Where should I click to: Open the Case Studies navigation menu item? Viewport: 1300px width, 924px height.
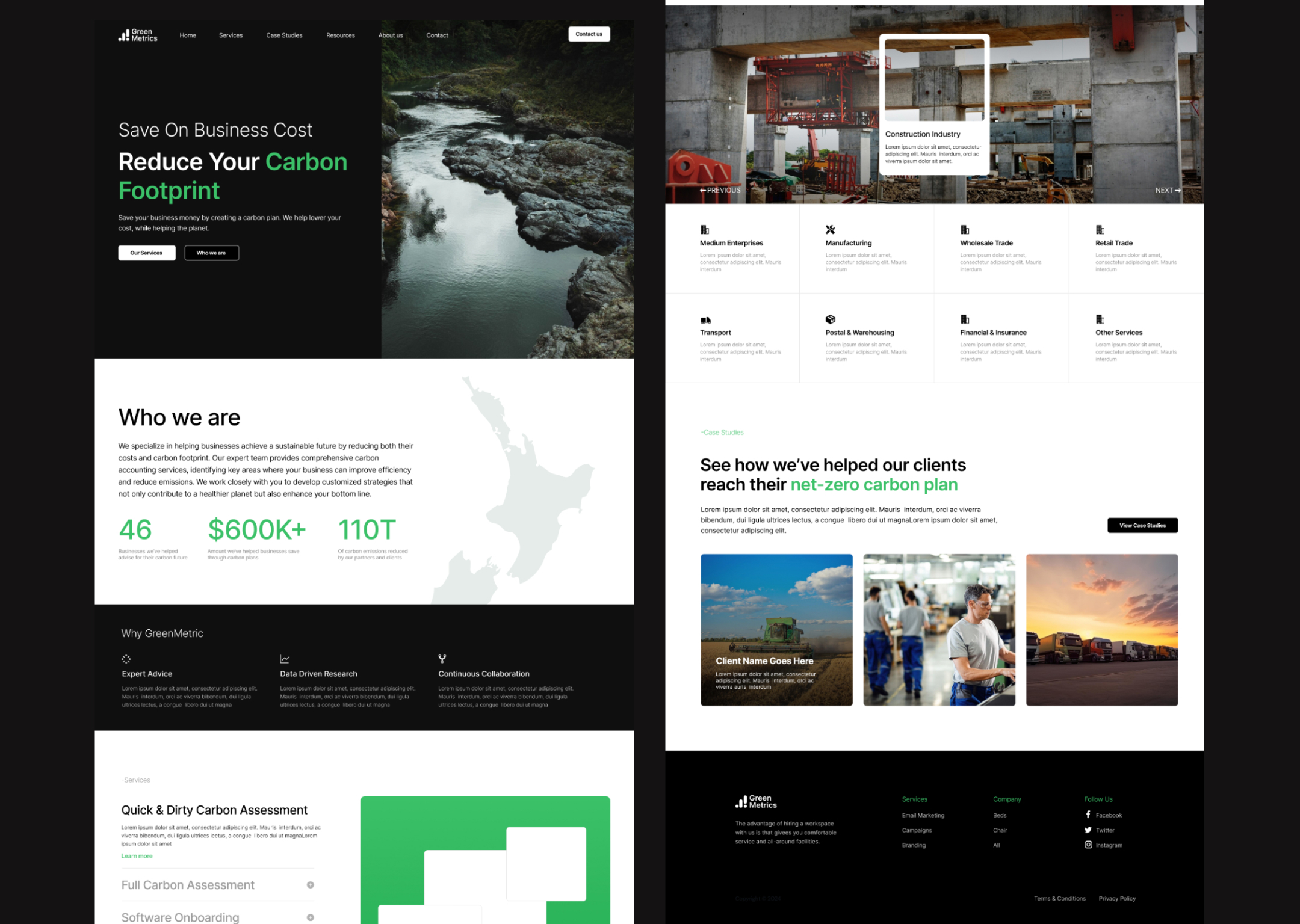coord(283,35)
